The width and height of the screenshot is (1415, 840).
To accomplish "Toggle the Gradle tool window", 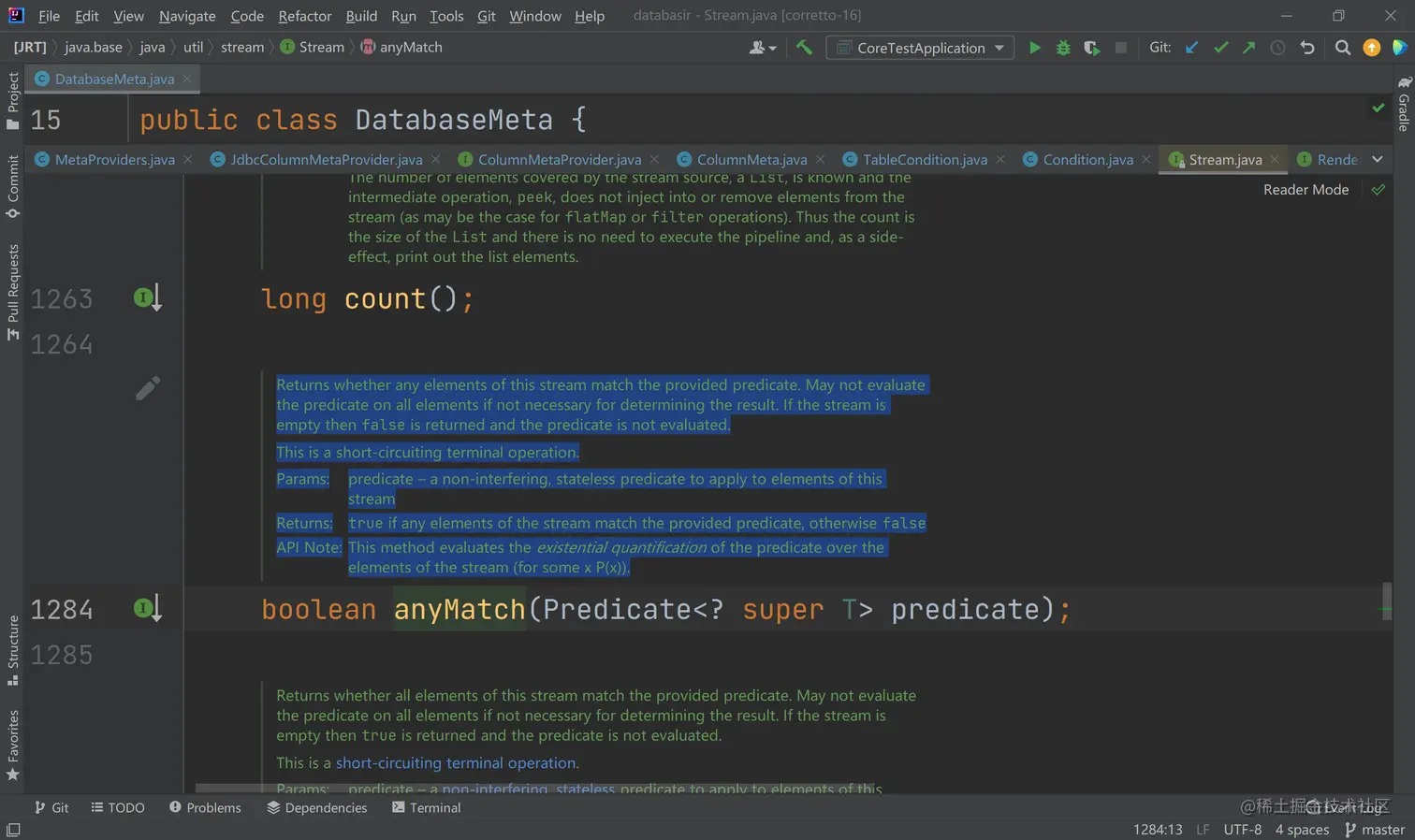I will 1404,104.
